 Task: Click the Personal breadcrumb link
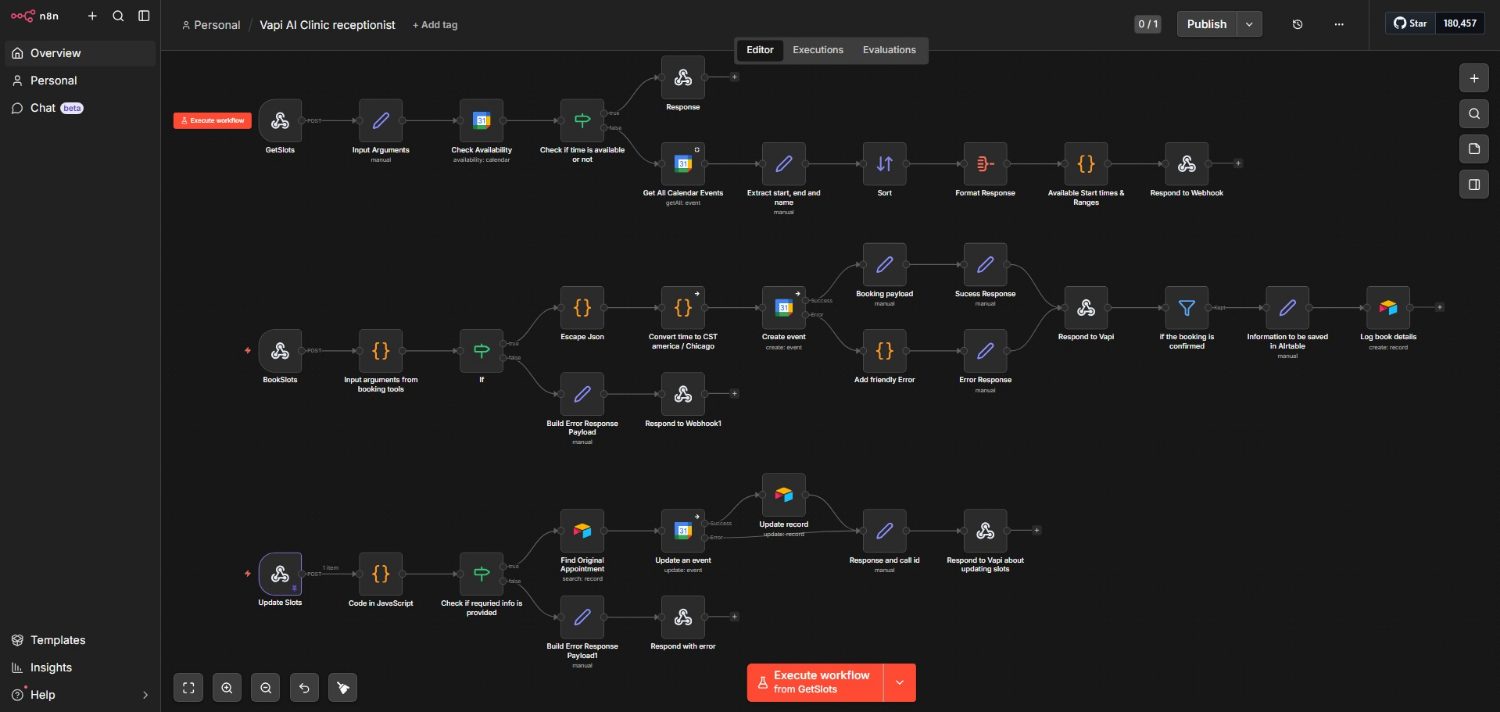[211, 25]
